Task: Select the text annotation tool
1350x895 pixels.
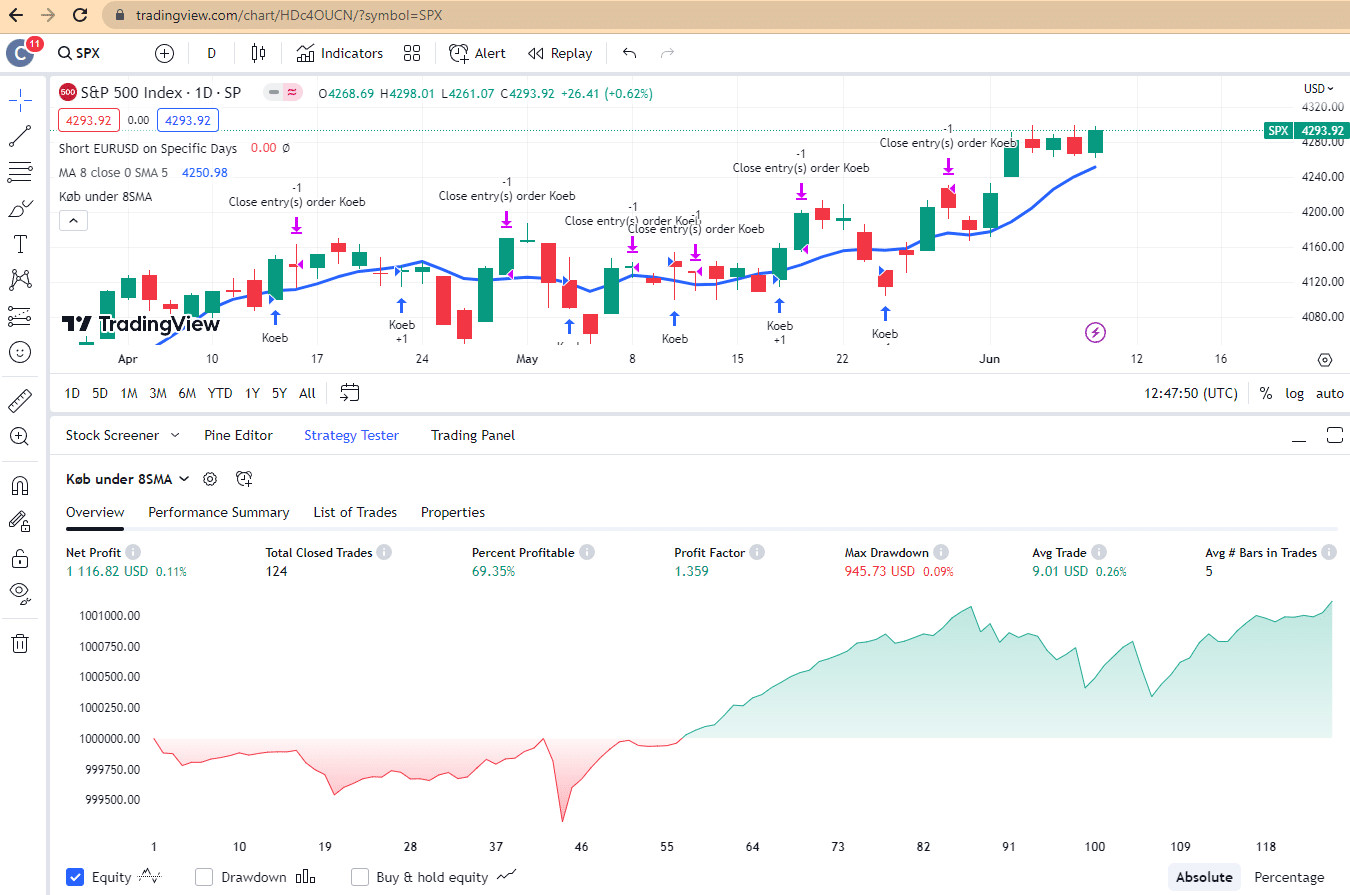Action: tap(21, 244)
